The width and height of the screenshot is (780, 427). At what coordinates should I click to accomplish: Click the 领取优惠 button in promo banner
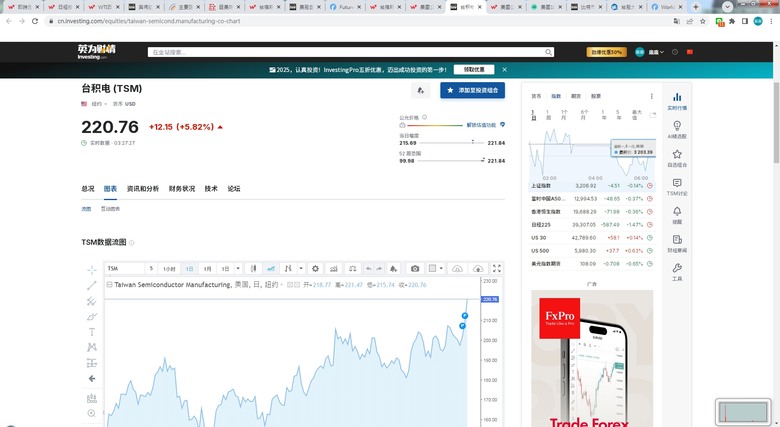(474, 70)
